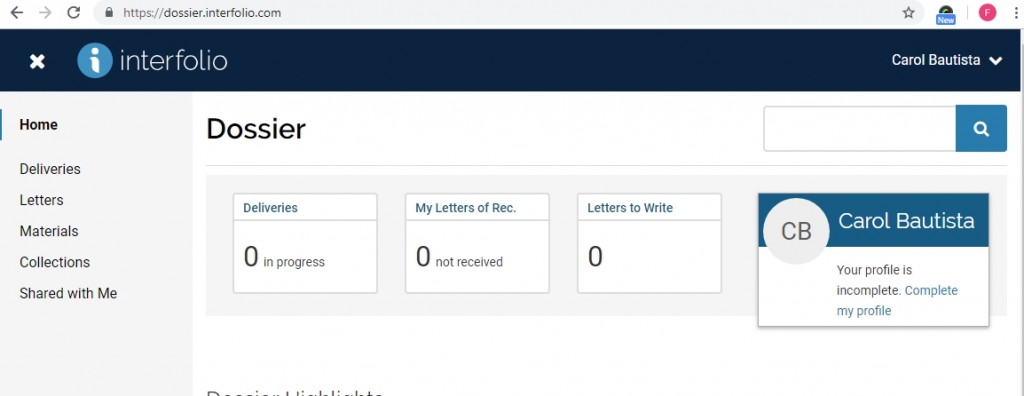1024x396 pixels.
Task: Reload the page in the browser
Action: pos(74,12)
